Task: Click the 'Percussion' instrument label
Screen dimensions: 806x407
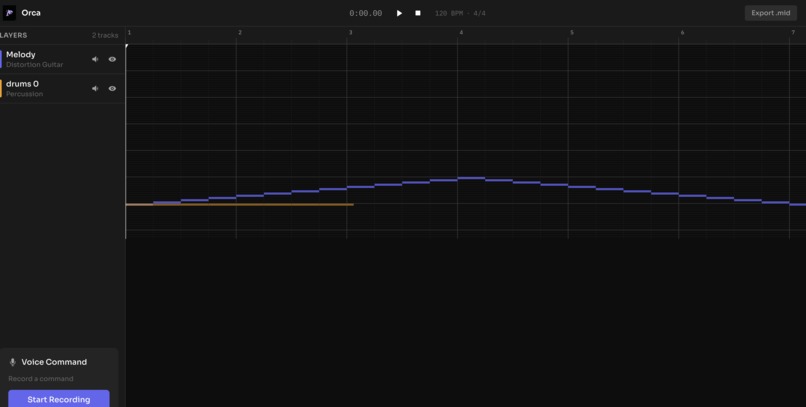Action: (x=25, y=94)
